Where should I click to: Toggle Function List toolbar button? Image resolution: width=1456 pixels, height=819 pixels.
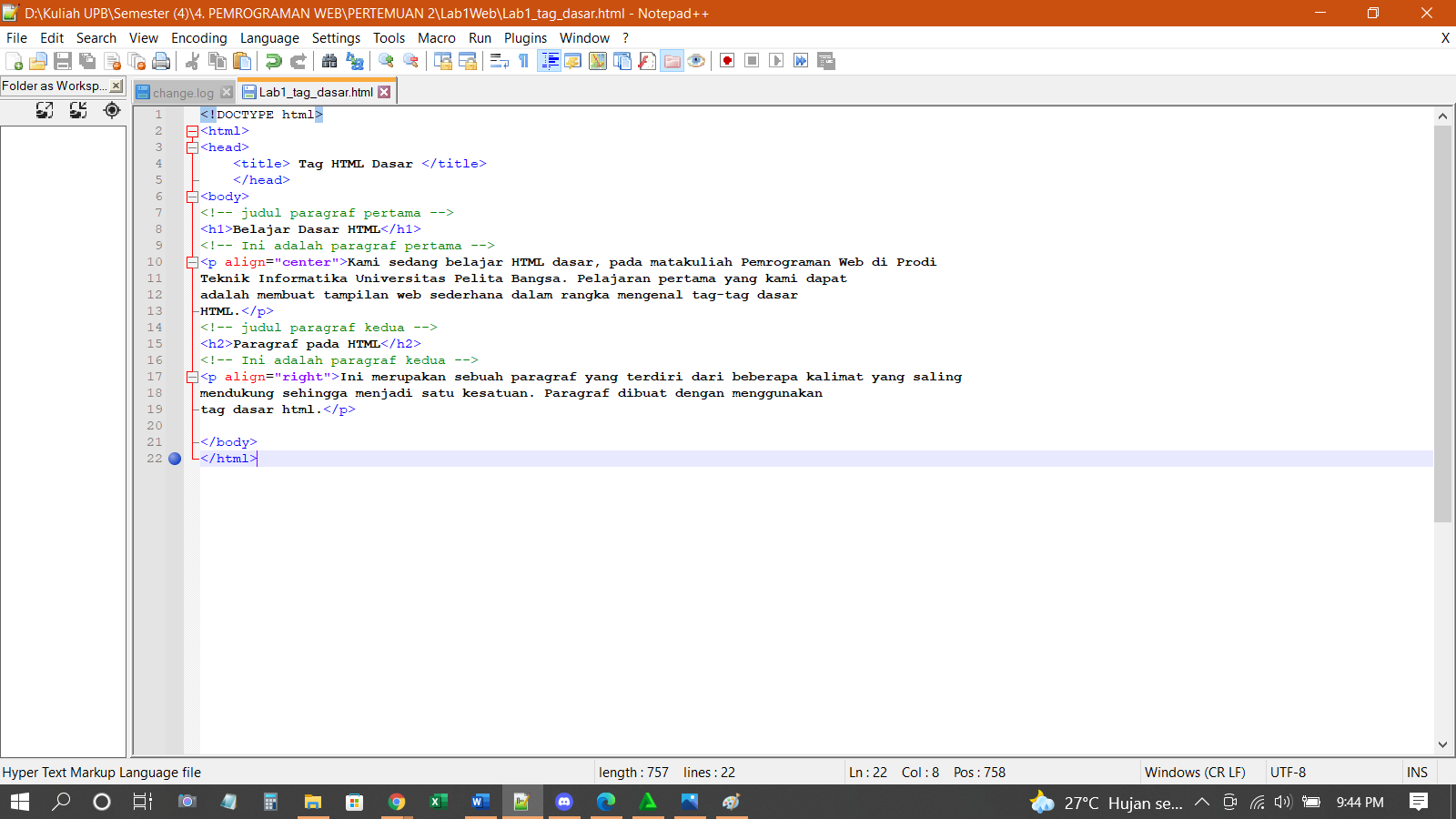click(647, 61)
